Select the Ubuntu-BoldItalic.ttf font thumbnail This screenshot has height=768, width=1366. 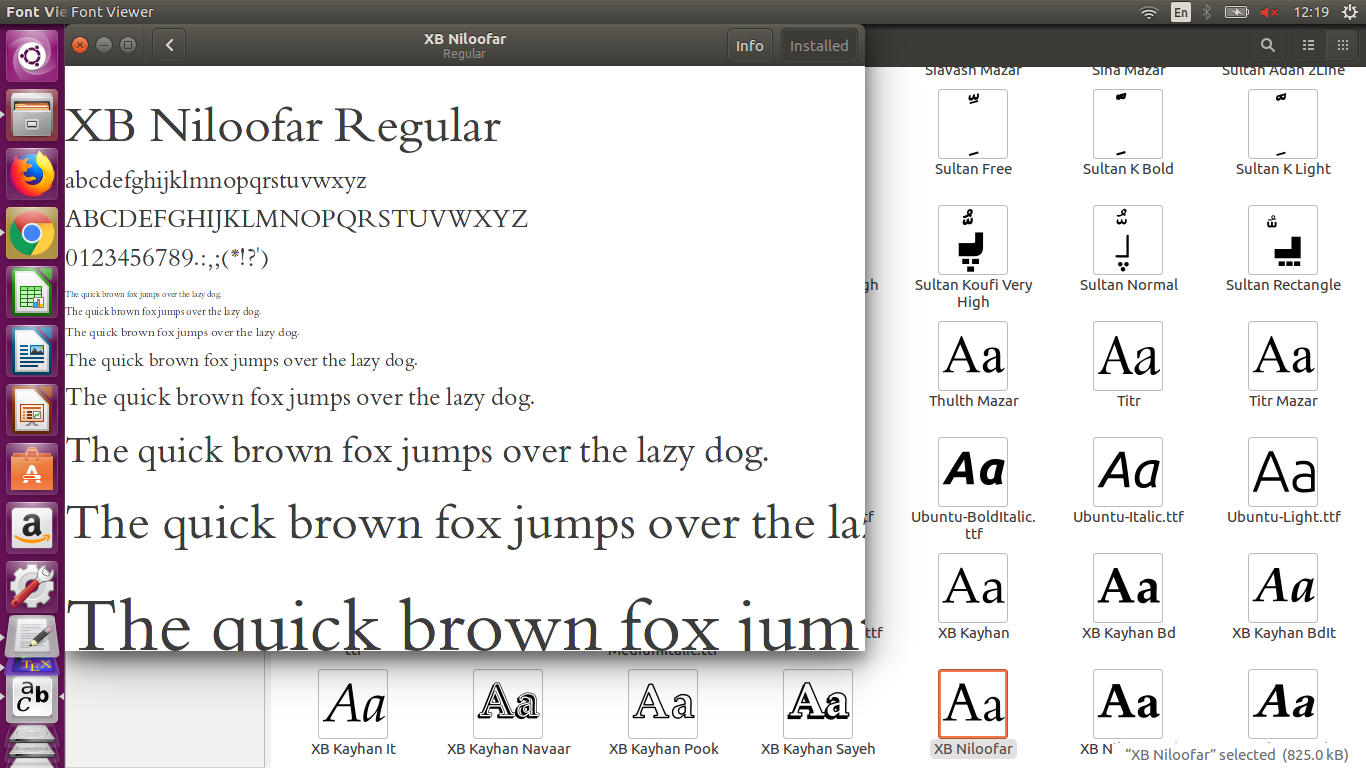973,472
